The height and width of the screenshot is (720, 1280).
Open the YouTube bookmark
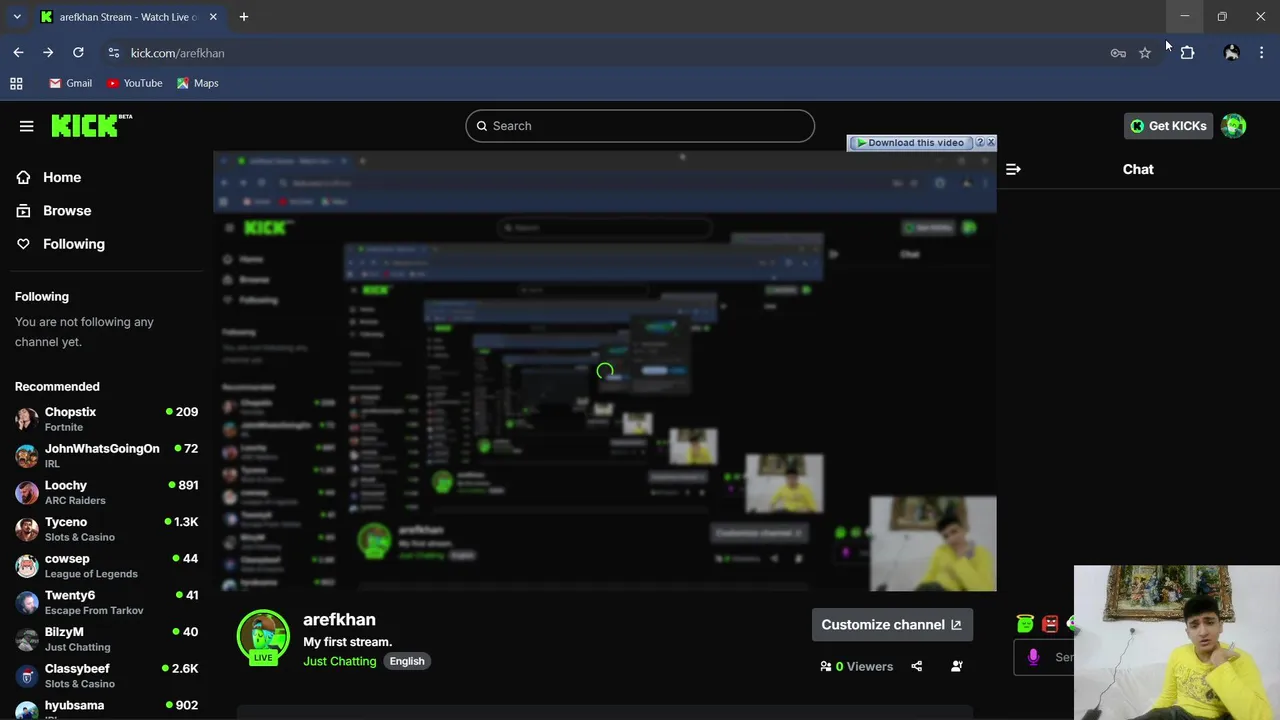tap(134, 83)
